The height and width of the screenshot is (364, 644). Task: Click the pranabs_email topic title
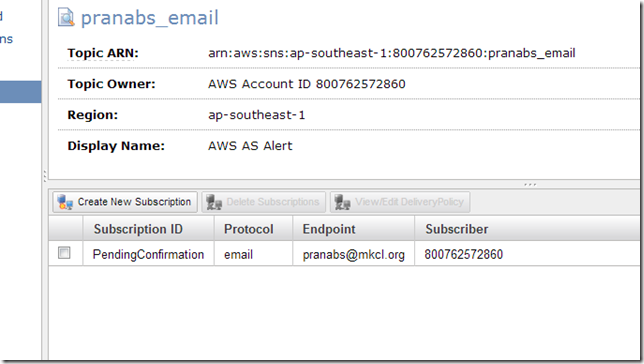(150, 18)
